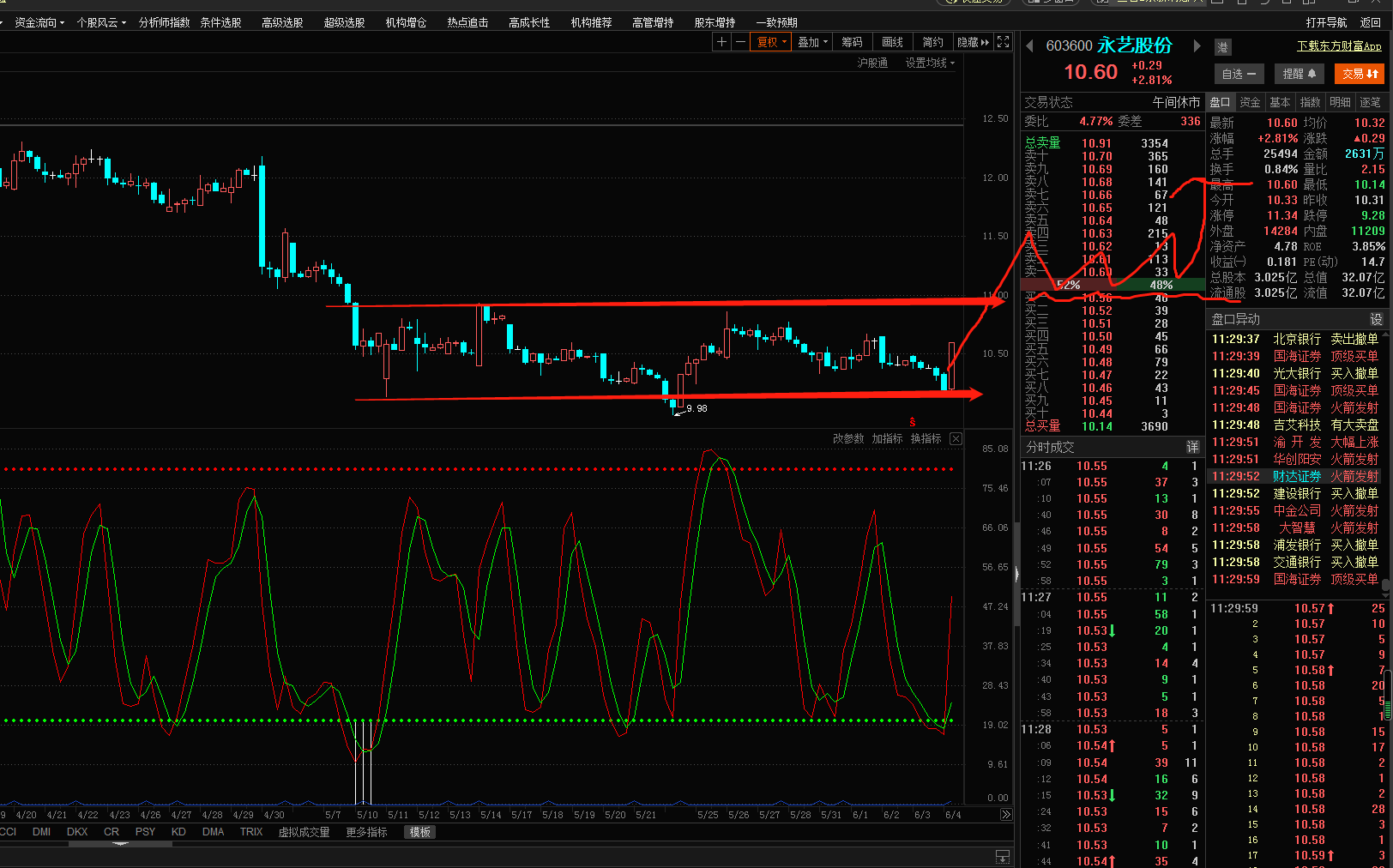Image resolution: width=1393 pixels, height=868 pixels.
Task: Open the 超级选股 menu
Action: 344,22
